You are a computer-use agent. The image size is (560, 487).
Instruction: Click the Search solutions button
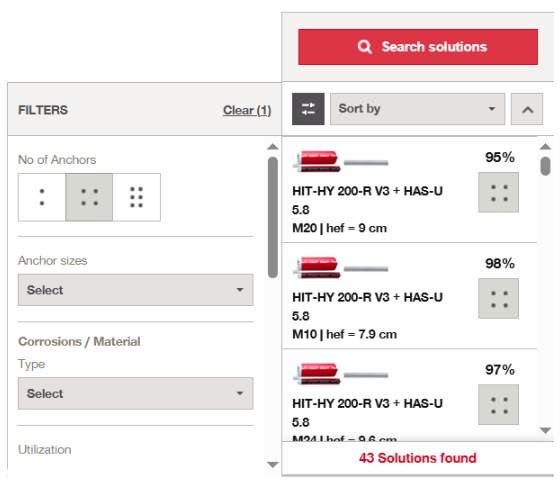418,47
